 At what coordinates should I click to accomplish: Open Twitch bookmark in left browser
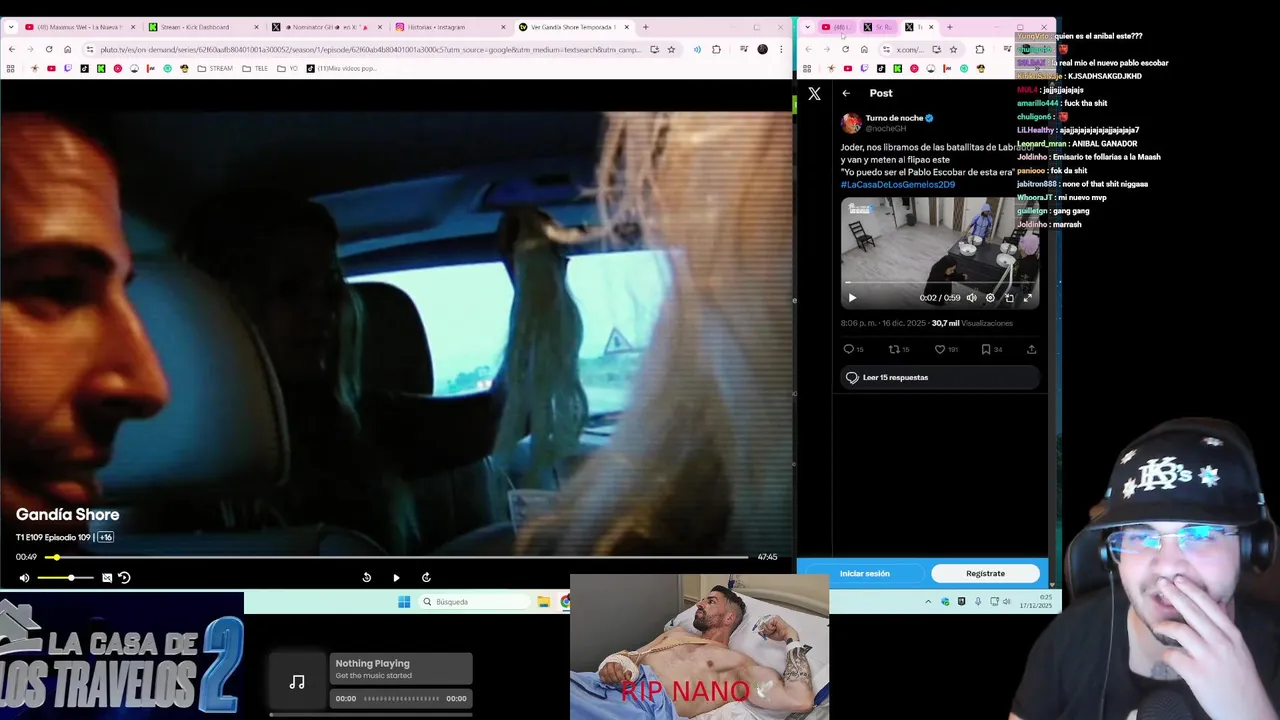point(68,69)
